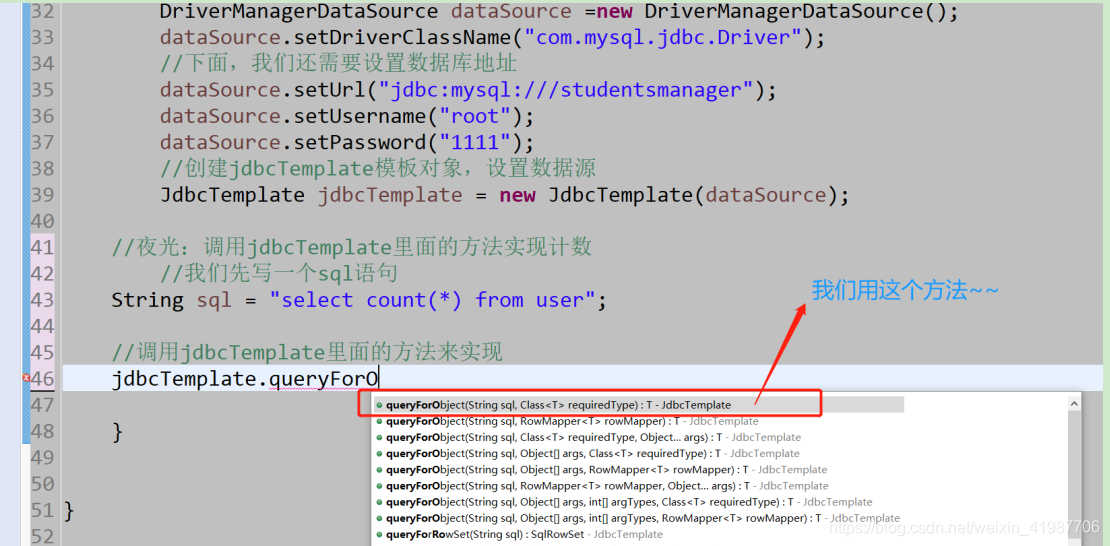Click the scroll-up arrow of the proposals popup
Screen dimensions: 1110x546
(1075, 404)
